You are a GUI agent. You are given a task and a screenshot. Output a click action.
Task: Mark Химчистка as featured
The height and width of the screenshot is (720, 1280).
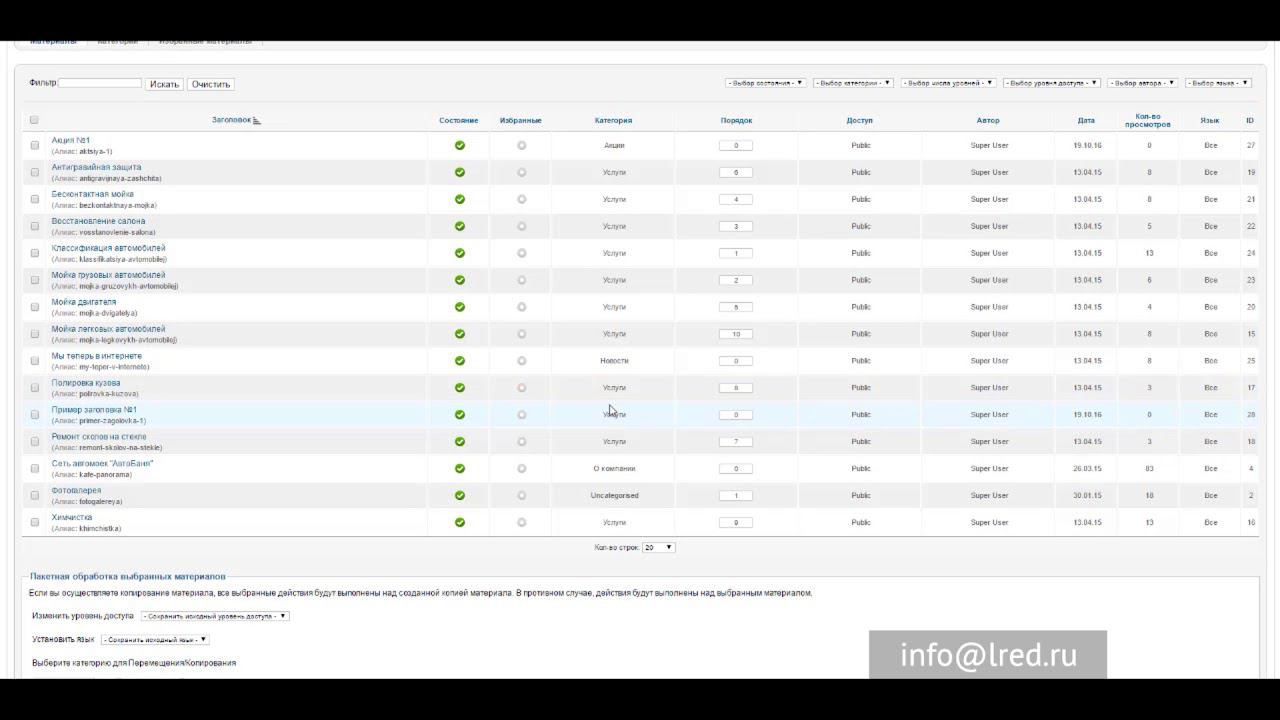point(521,522)
